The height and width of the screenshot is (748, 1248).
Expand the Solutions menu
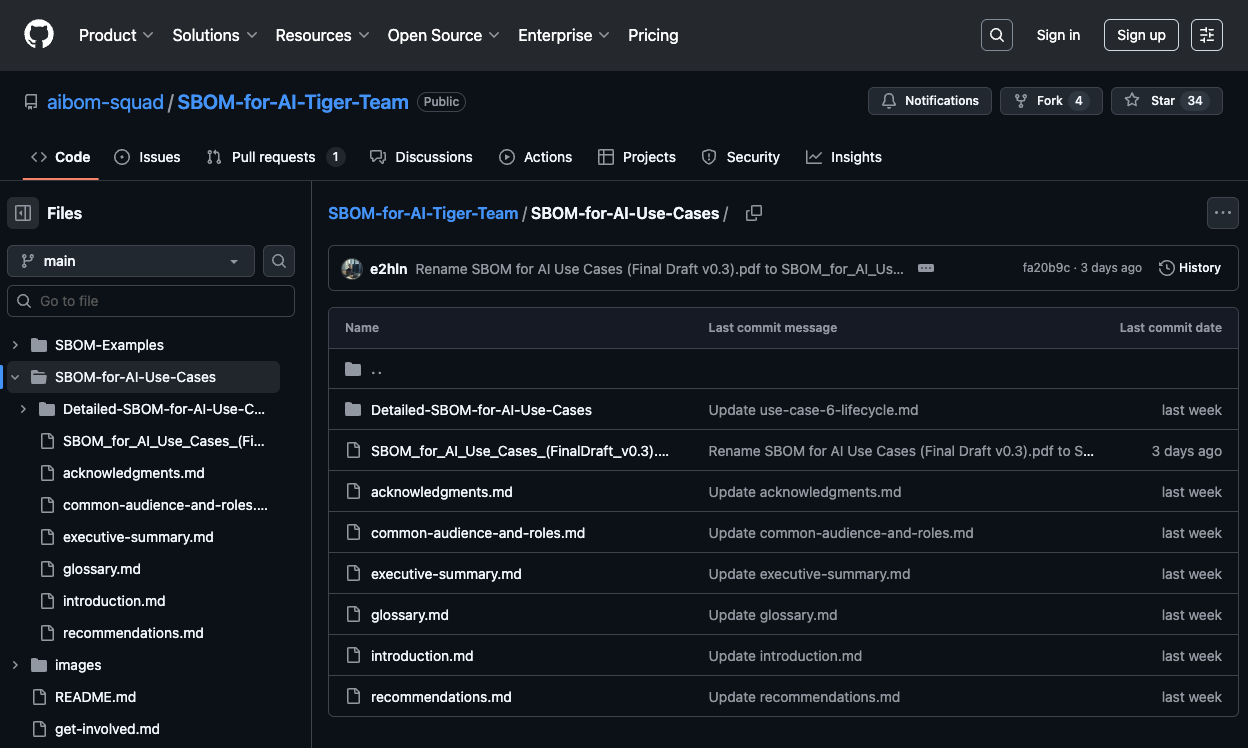tap(215, 35)
